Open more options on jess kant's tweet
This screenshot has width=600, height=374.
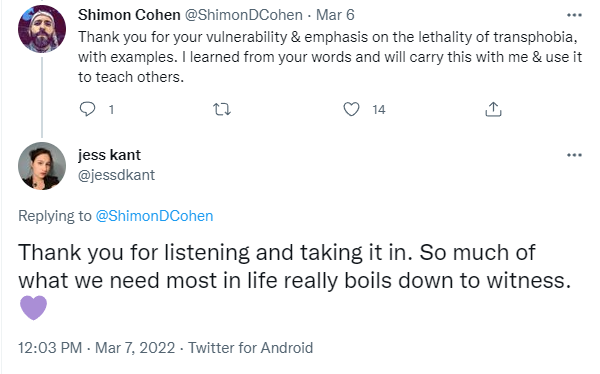click(574, 155)
